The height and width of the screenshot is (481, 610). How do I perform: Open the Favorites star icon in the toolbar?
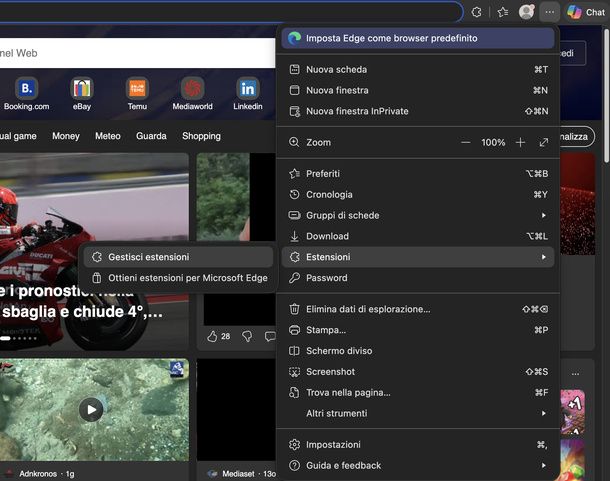pyautogui.click(x=503, y=12)
